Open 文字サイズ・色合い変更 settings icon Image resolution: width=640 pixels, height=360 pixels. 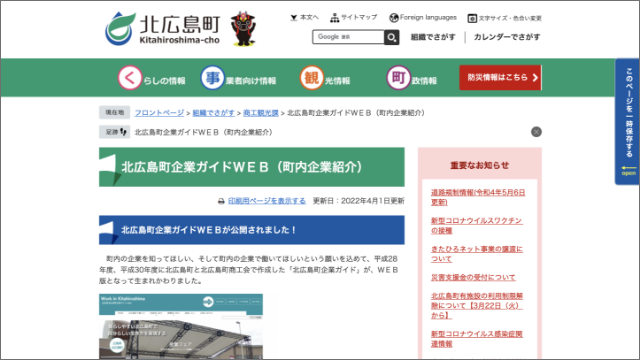point(472,18)
